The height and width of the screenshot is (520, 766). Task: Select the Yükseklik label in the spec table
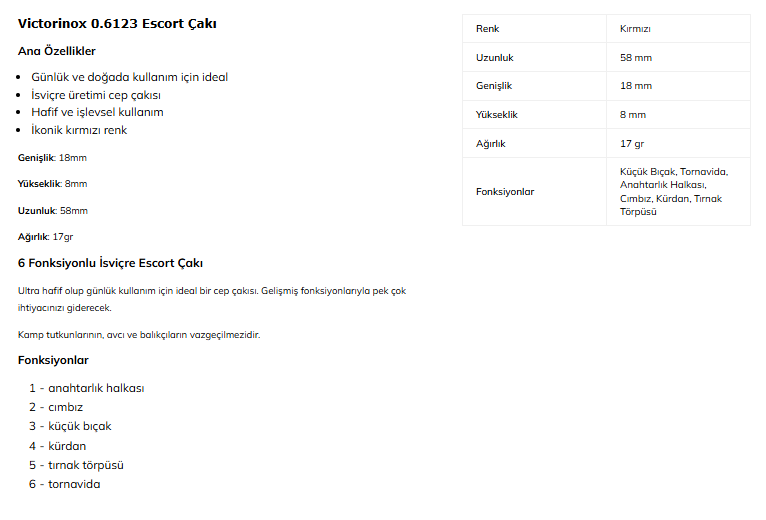(496, 115)
